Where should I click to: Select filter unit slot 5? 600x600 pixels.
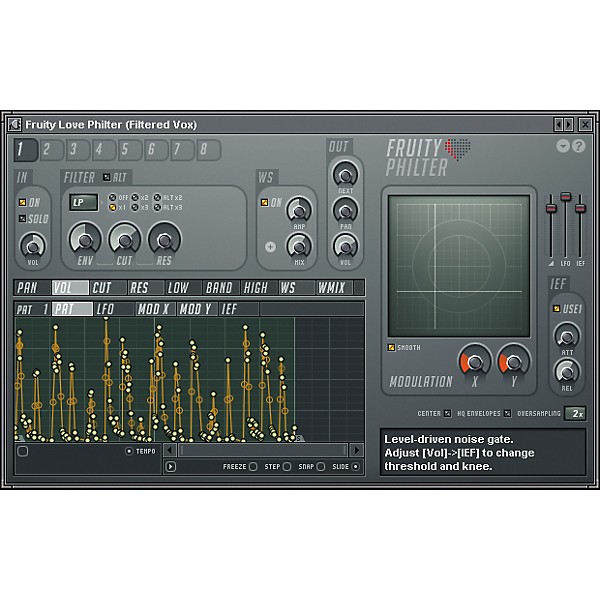pyautogui.click(x=130, y=149)
